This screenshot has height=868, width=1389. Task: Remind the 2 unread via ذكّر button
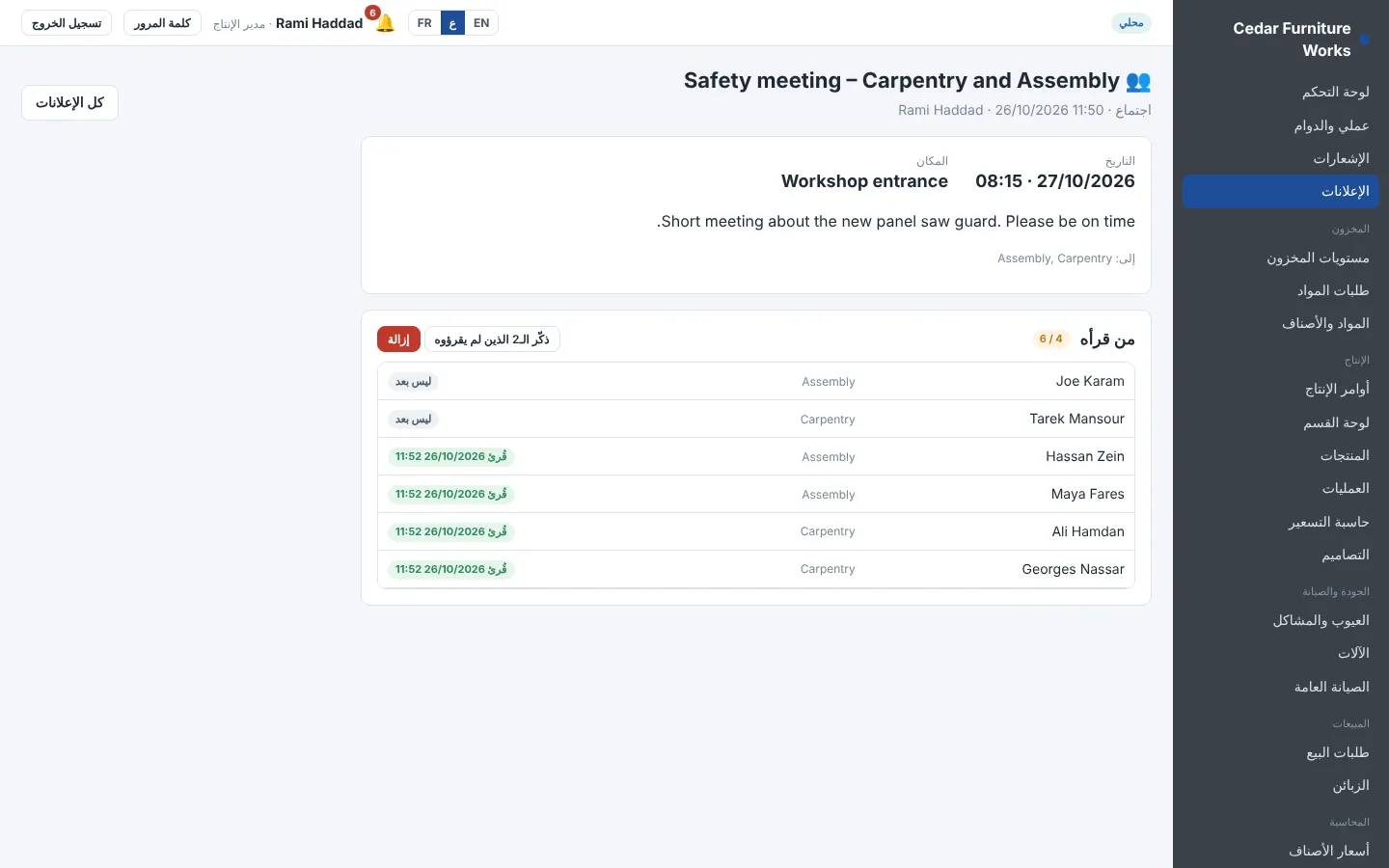(x=492, y=339)
